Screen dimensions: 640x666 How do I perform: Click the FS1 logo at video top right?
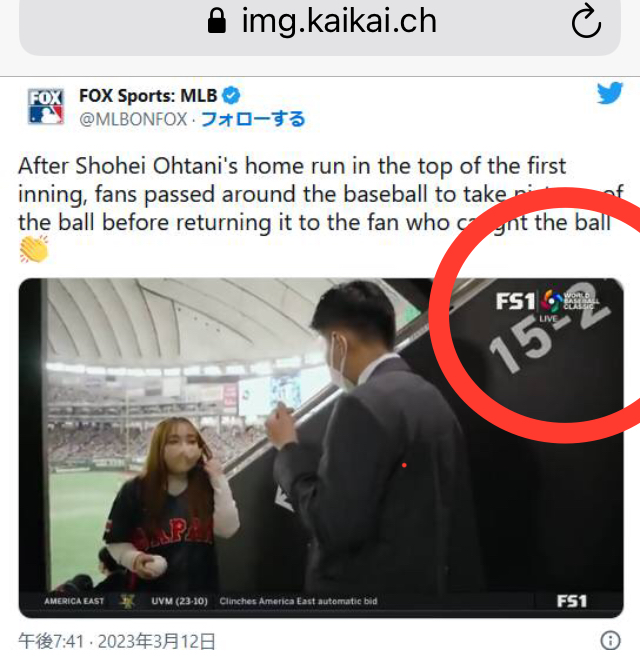point(515,301)
